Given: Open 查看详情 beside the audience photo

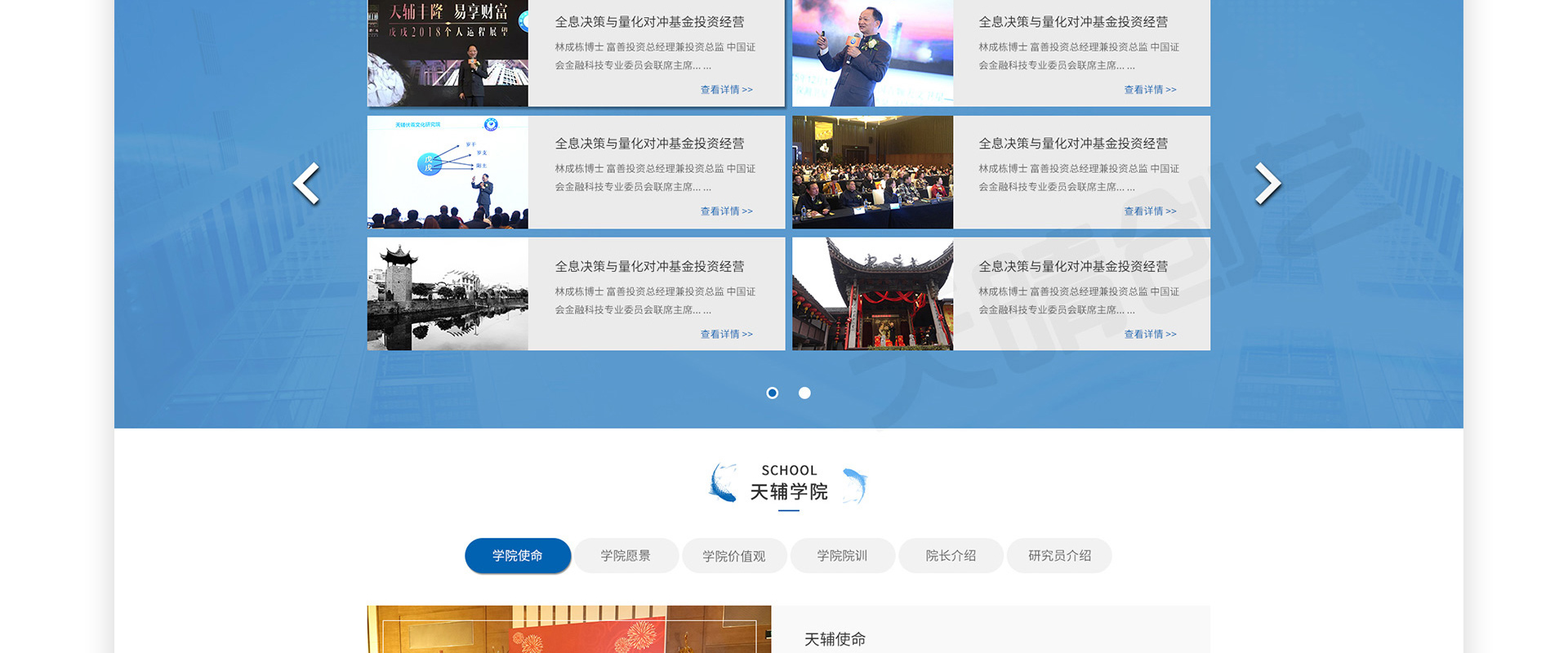Looking at the screenshot, I should pos(1150,211).
